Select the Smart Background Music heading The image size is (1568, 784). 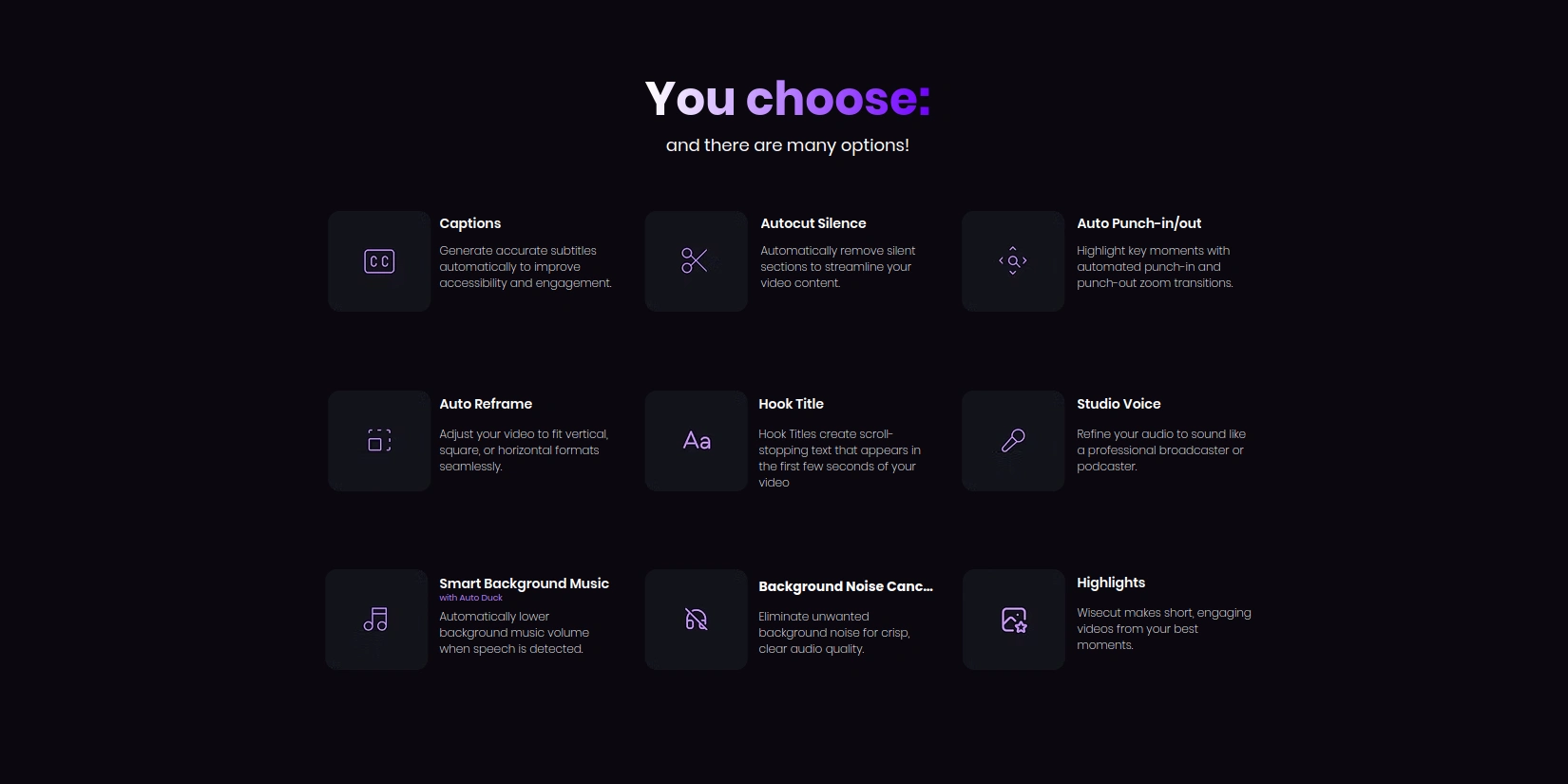point(524,583)
